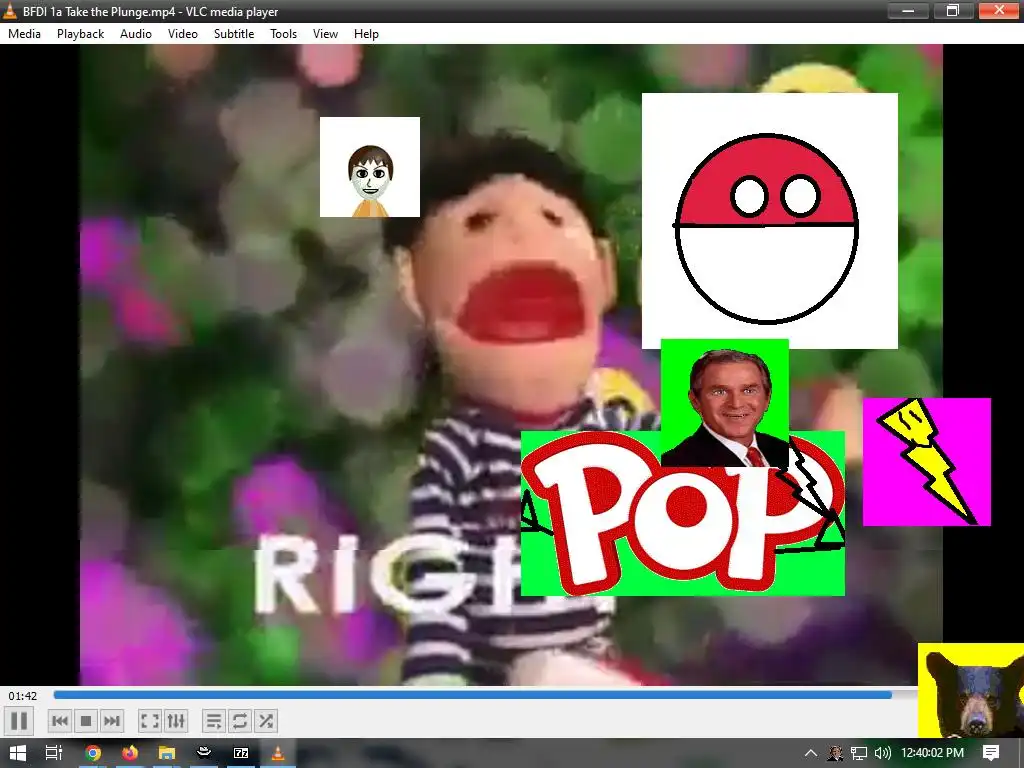Toggle loop repeat mode
Viewport: 1024px width, 768px height.
(240, 721)
